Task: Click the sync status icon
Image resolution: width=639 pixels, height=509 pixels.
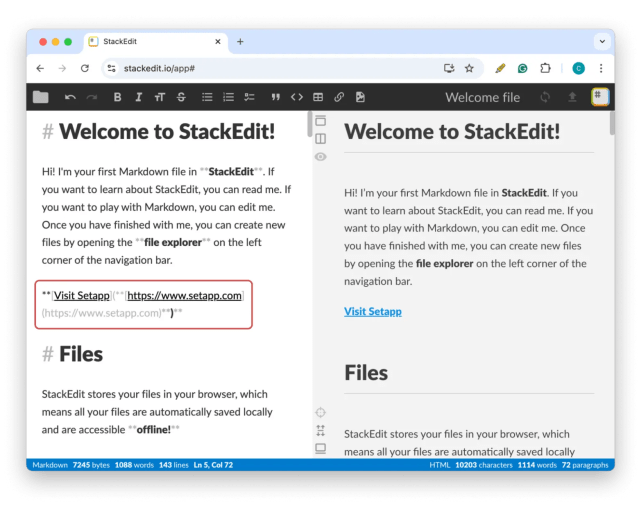Action: click(545, 97)
